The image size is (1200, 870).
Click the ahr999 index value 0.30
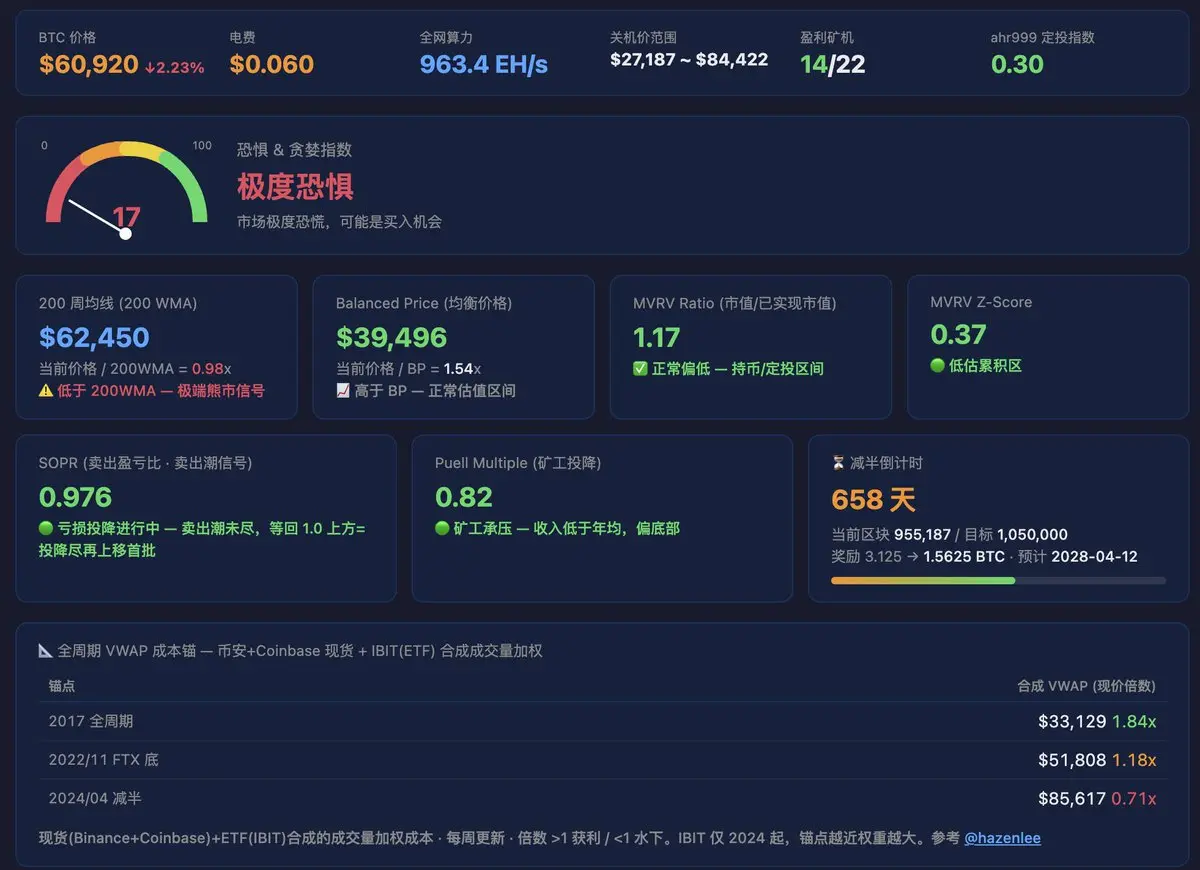pos(1017,65)
